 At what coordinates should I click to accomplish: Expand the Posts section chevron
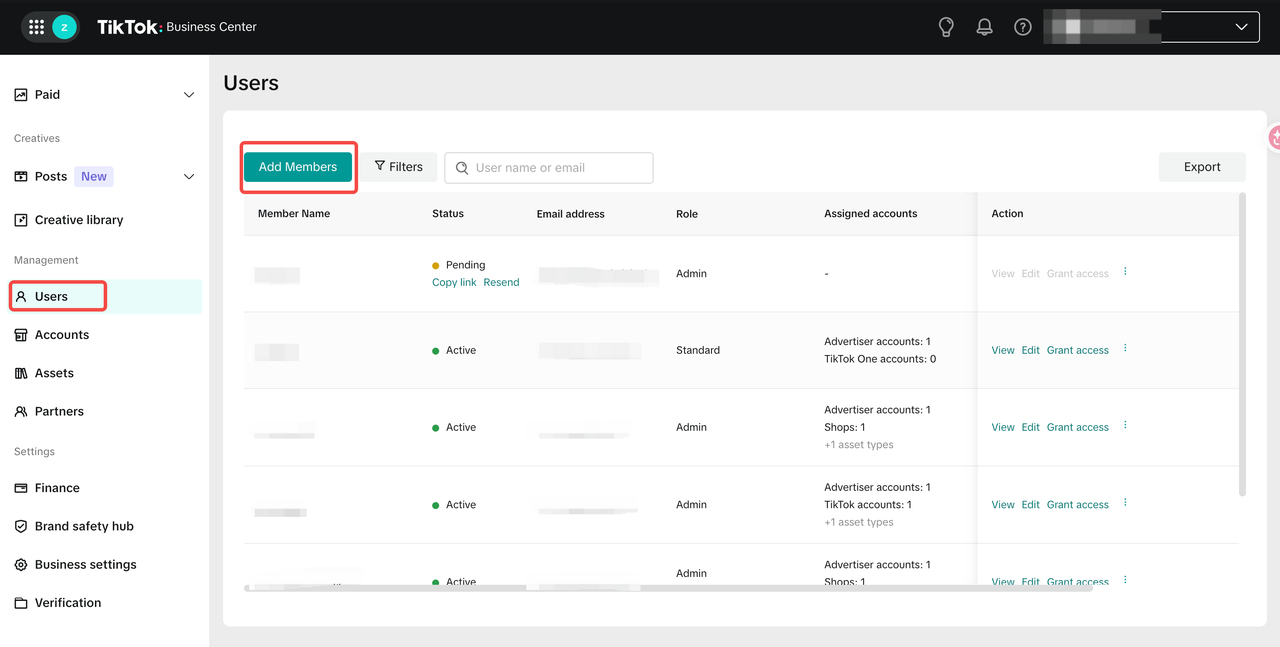click(x=189, y=177)
